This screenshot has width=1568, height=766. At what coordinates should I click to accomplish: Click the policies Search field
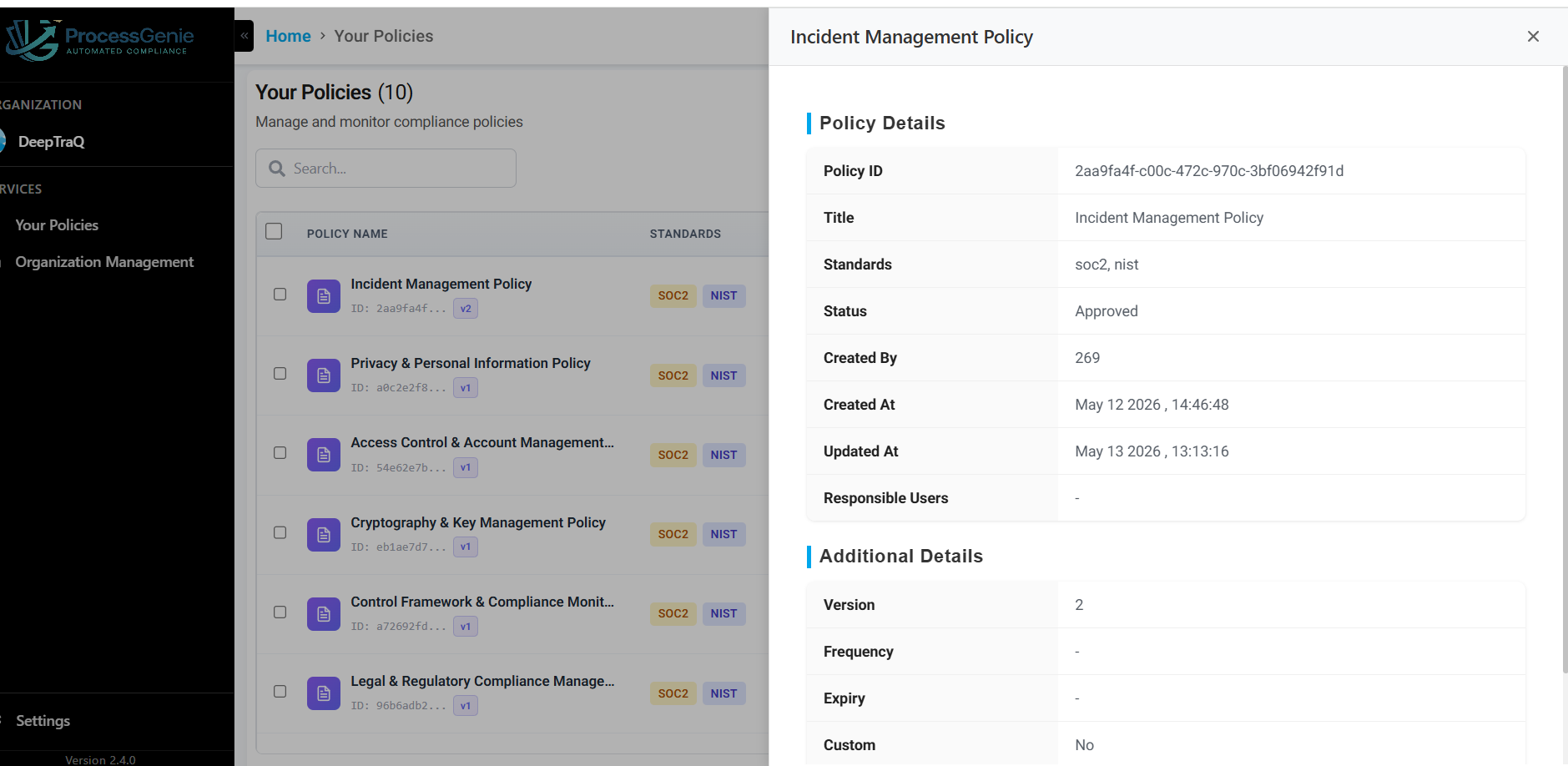(x=386, y=169)
